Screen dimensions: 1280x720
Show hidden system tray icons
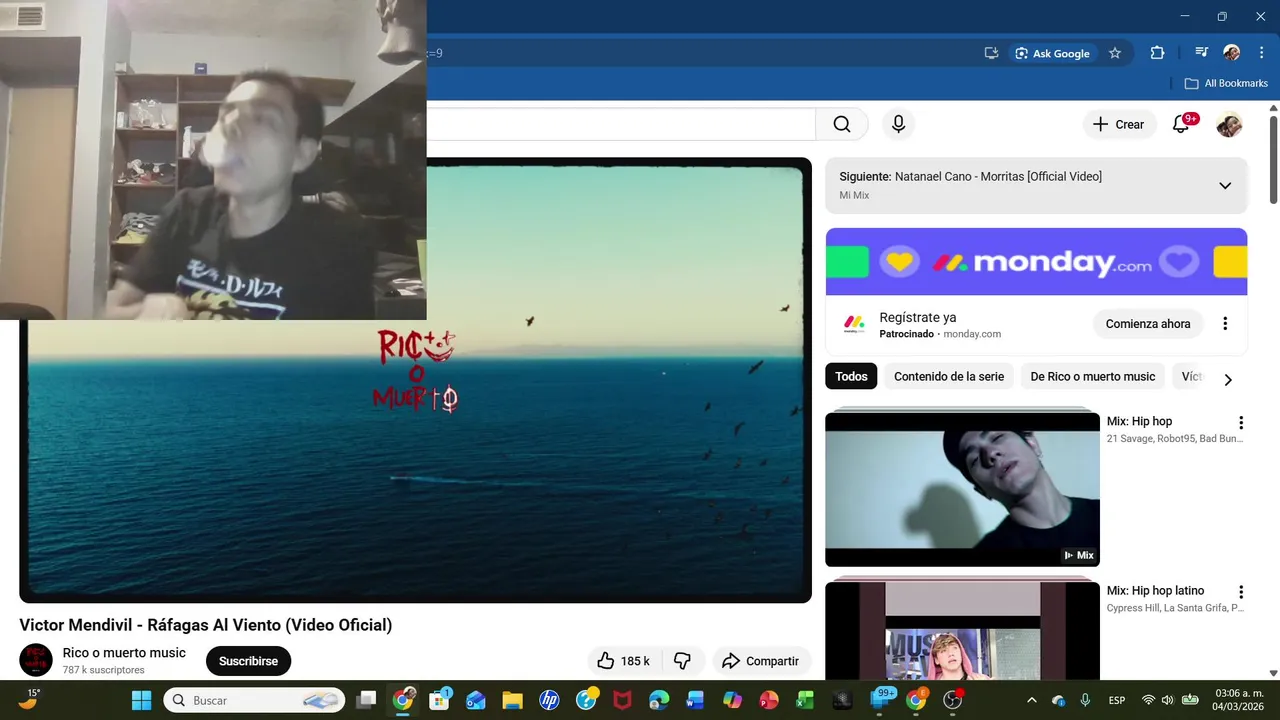click(x=1032, y=700)
